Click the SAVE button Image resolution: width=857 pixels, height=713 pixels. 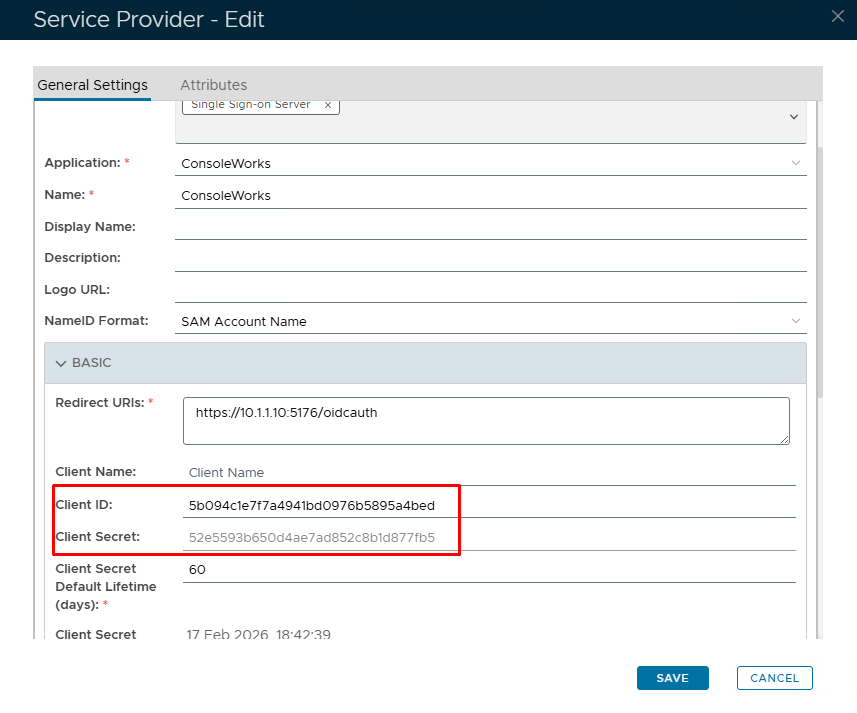pos(672,678)
